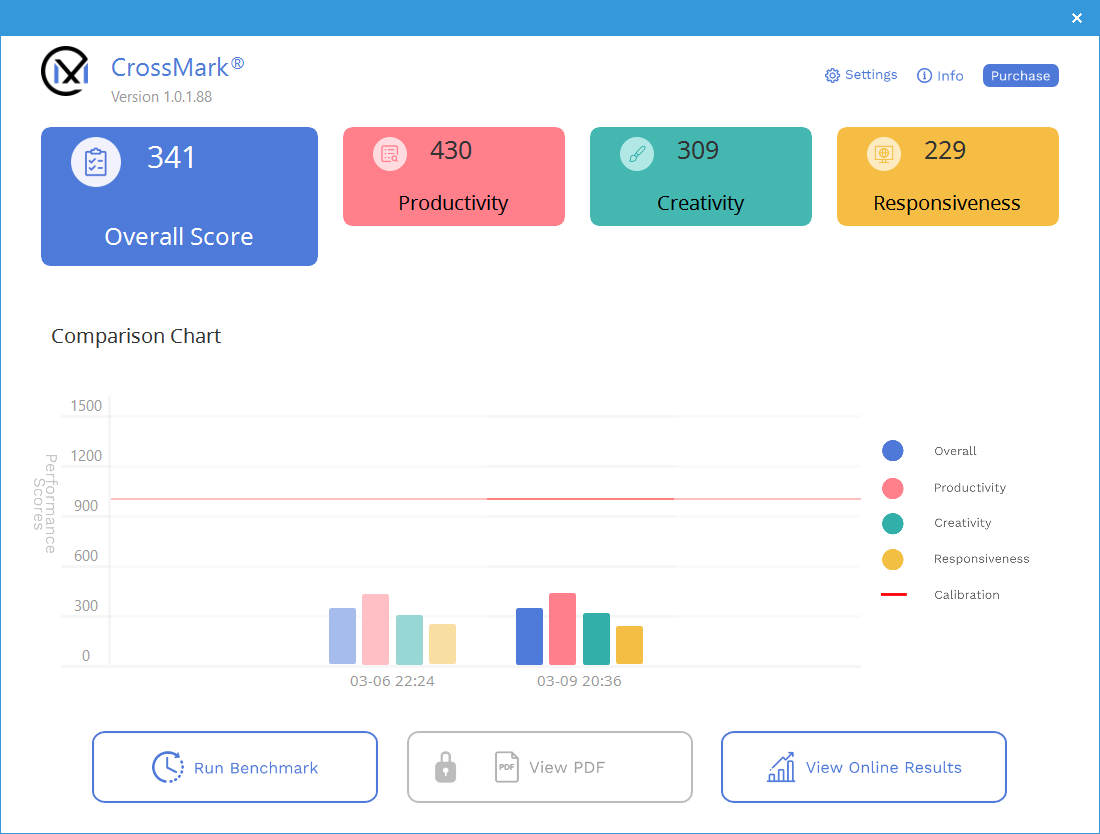Screen dimensions: 1100x834
Task: Click the Overall Score clipboard icon
Action: pyautogui.click(x=96, y=162)
